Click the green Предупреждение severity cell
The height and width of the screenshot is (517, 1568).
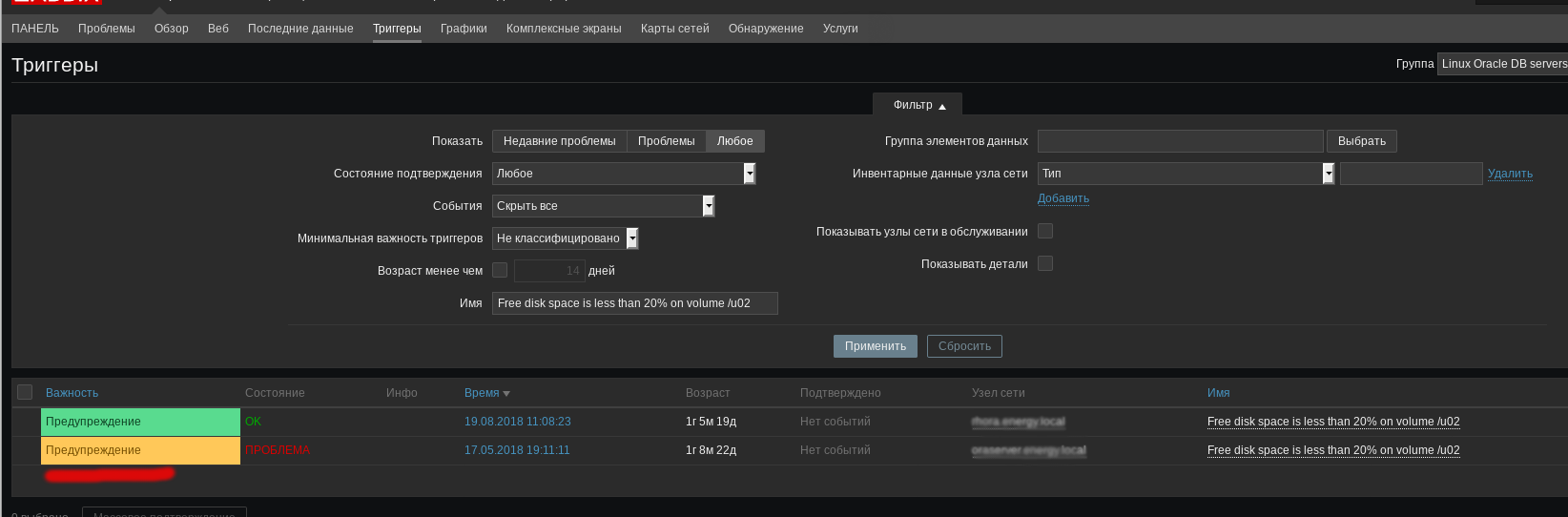(140, 422)
